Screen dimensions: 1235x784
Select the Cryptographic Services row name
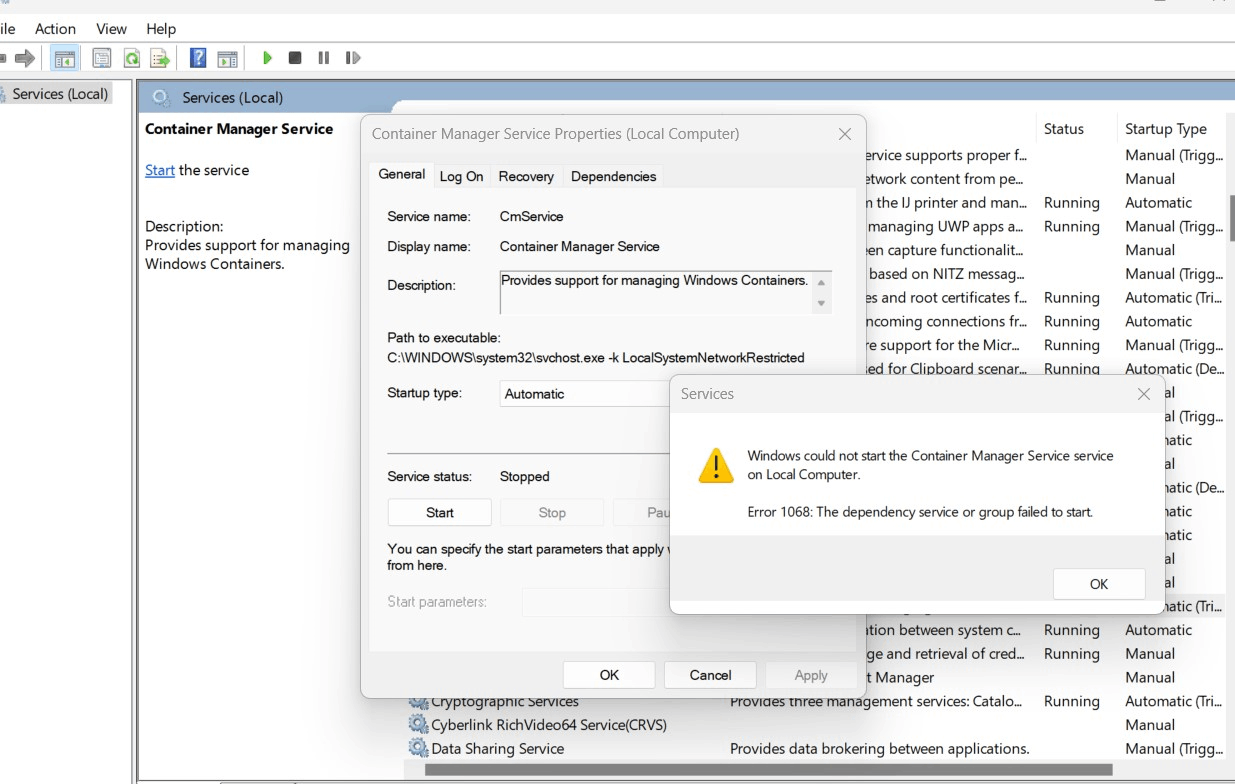click(x=505, y=702)
